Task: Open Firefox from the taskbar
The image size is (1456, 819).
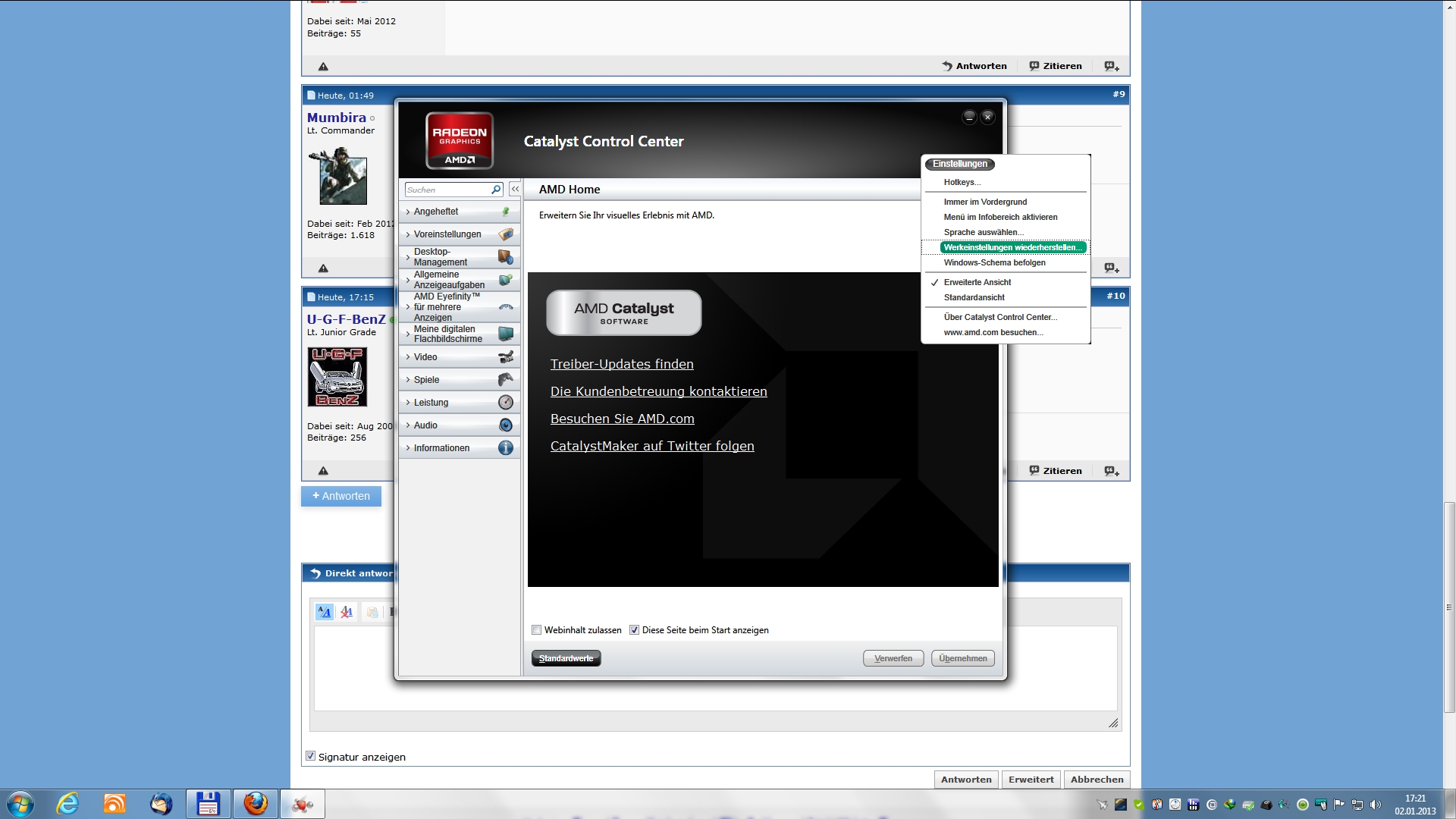Action: 256,803
